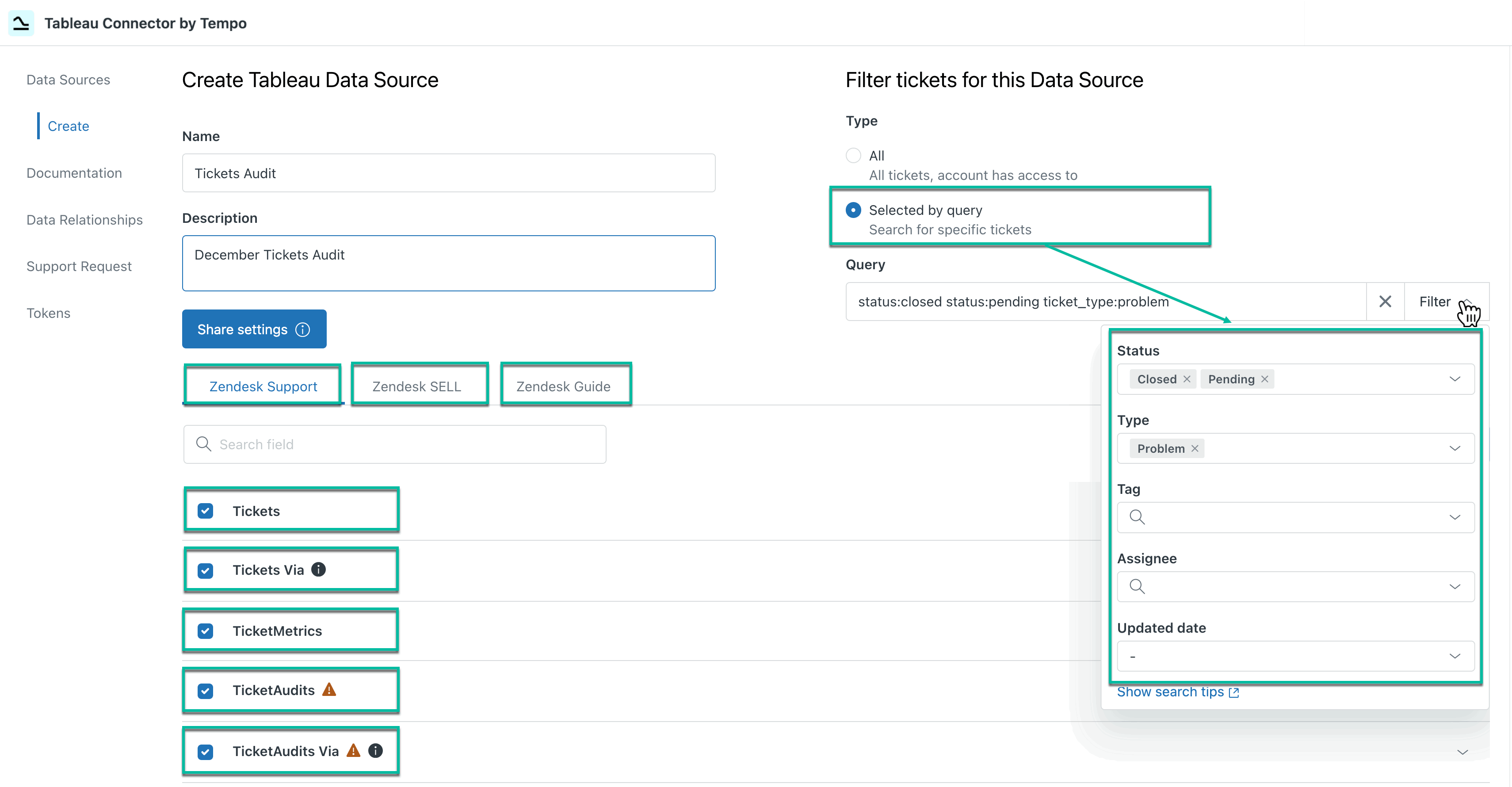Viewport: 1512px width, 787px height.
Task: Open the Updated date dropdown
Action: click(x=1456, y=656)
